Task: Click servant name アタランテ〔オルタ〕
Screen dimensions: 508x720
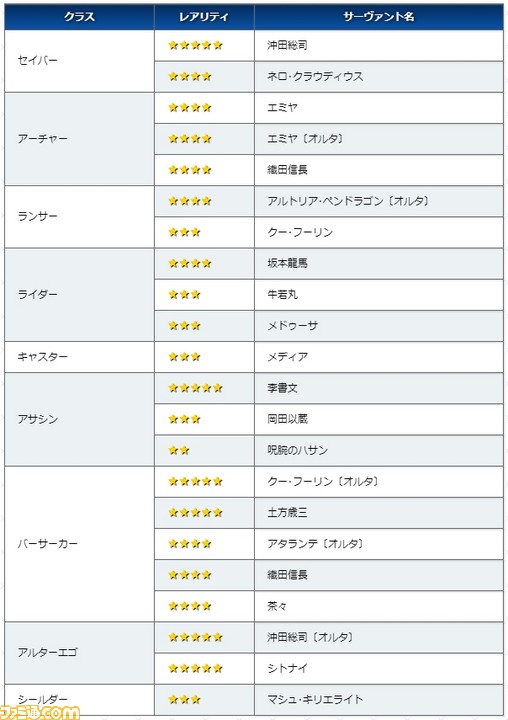Action: click(316, 544)
